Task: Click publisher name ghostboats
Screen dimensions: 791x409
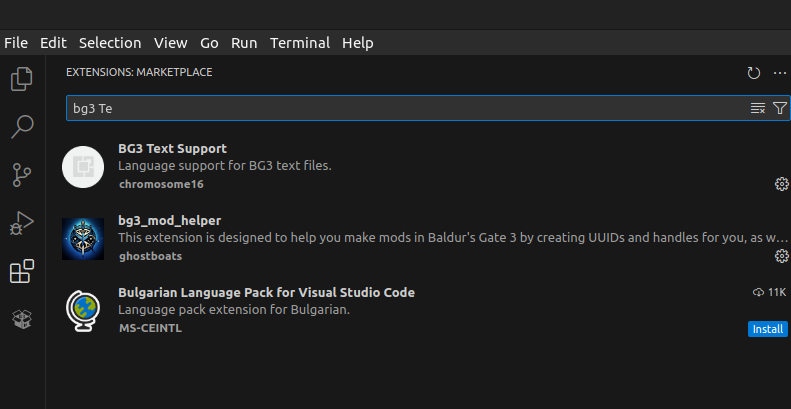Action: tap(150, 256)
